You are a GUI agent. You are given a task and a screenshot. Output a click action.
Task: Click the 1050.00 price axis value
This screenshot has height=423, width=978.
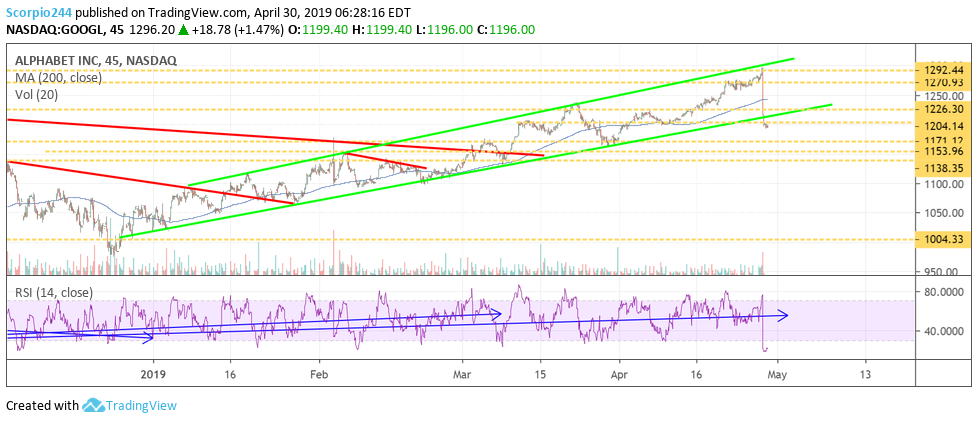point(942,213)
